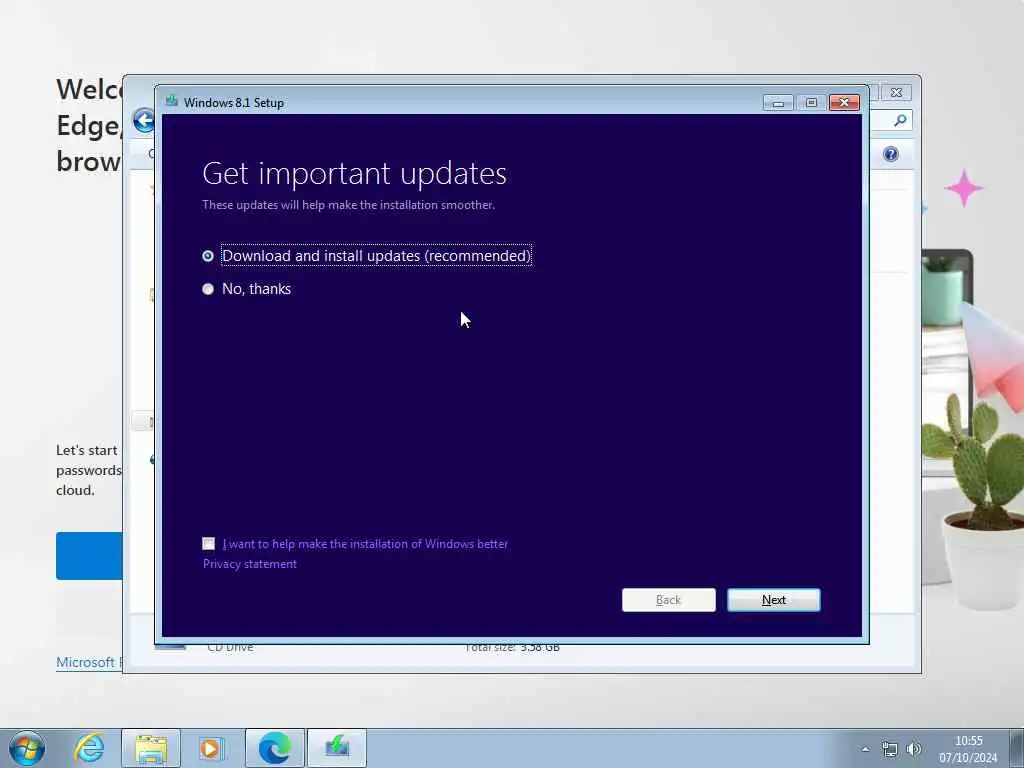1024x768 pixels.
Task: Show hidden system tray icons
Action: coord(865,749)
